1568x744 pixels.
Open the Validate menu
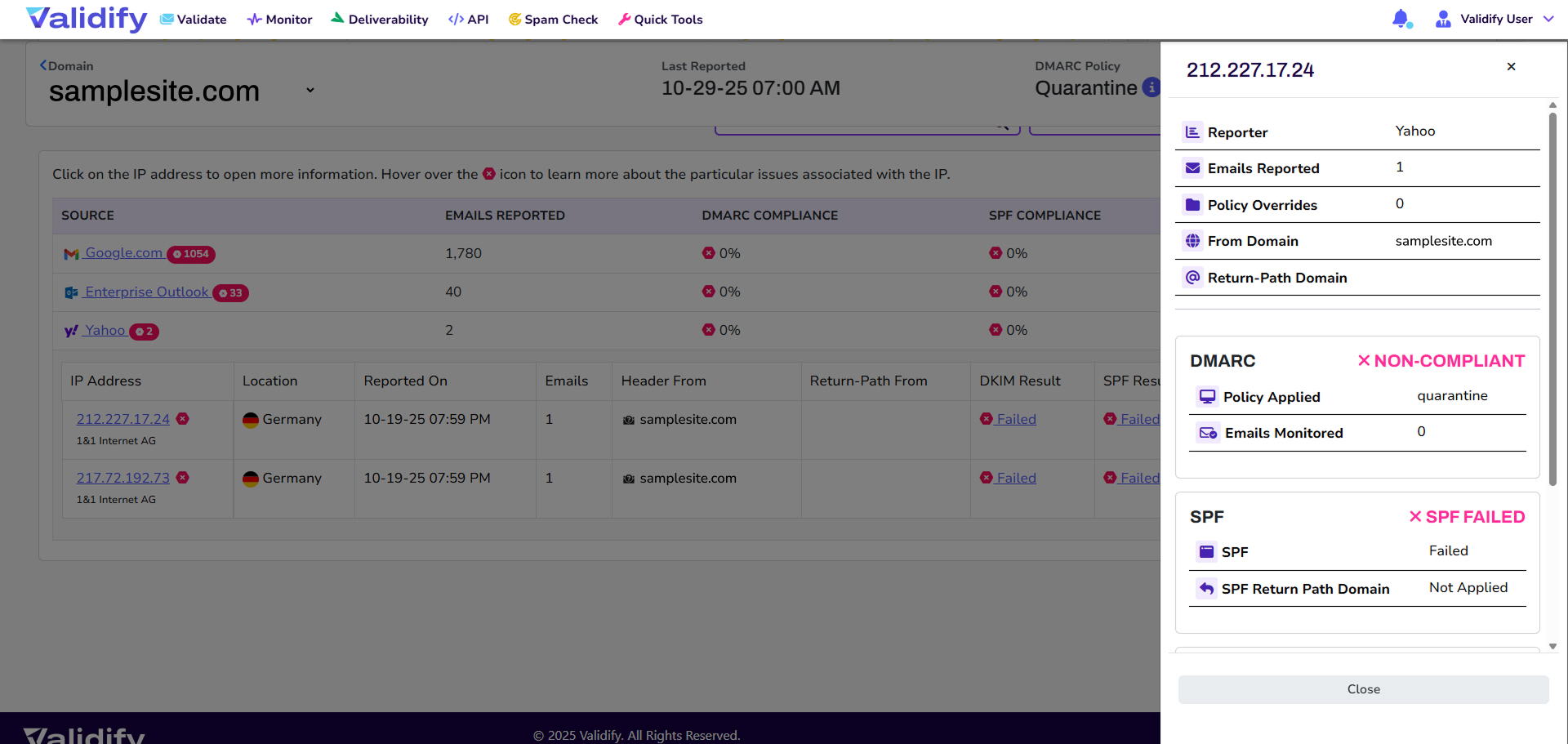[194, 19]
